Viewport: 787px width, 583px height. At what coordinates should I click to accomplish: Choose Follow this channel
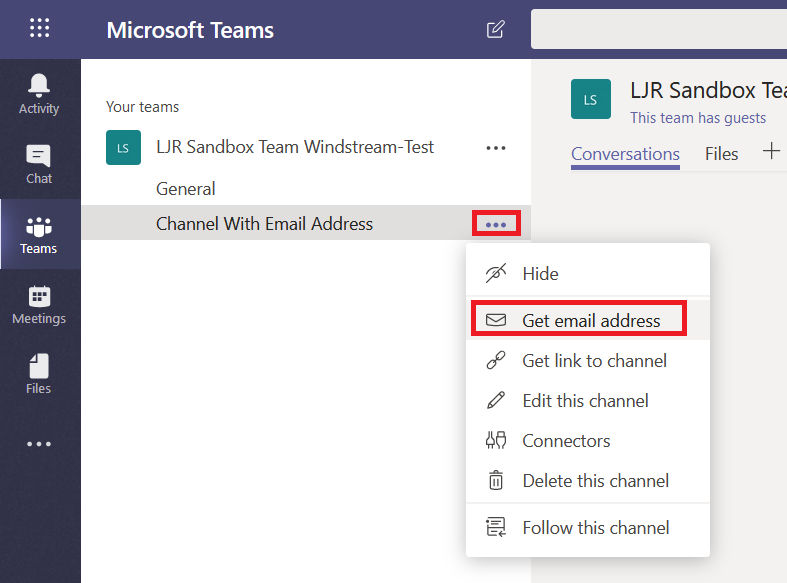tap(588, 528)
